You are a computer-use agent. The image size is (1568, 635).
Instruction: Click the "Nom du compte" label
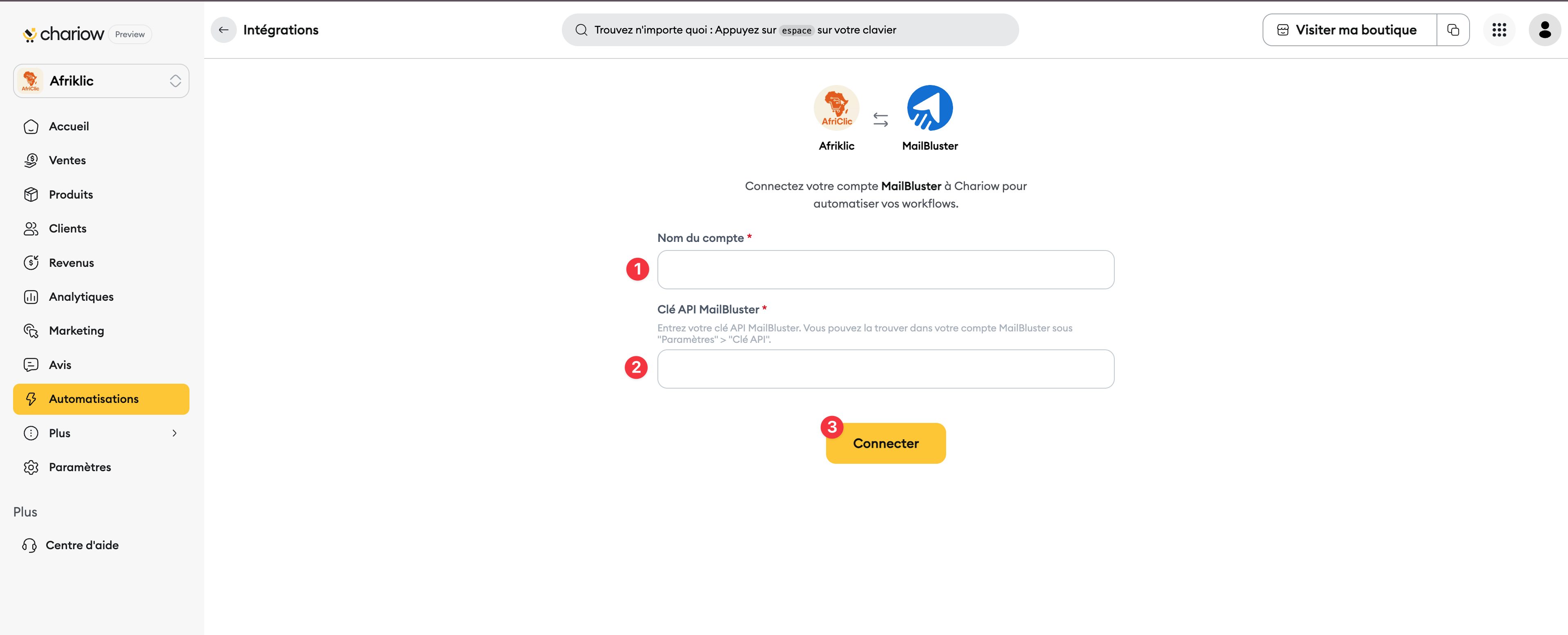[700, 238]
